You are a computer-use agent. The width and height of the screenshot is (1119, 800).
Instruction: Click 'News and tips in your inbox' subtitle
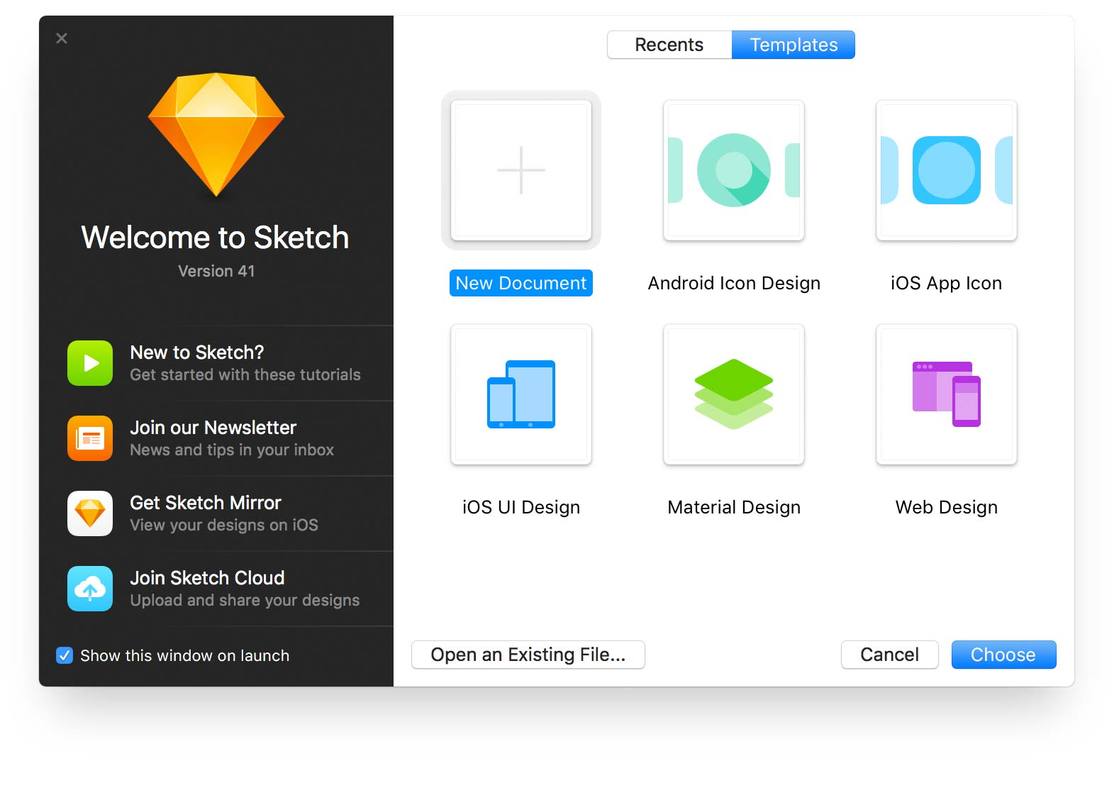[232, 450]
